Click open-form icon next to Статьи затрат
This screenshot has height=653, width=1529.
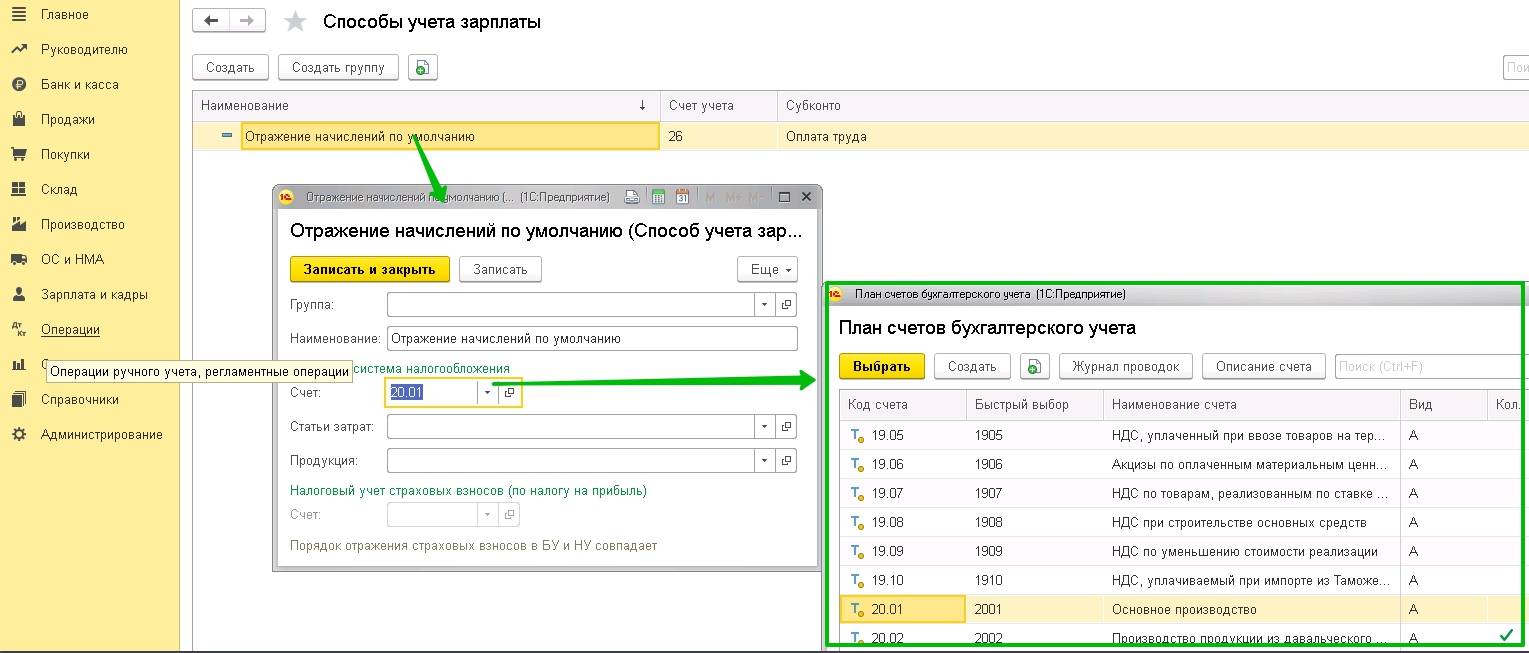pyautogui.click(x=786, y=427)
